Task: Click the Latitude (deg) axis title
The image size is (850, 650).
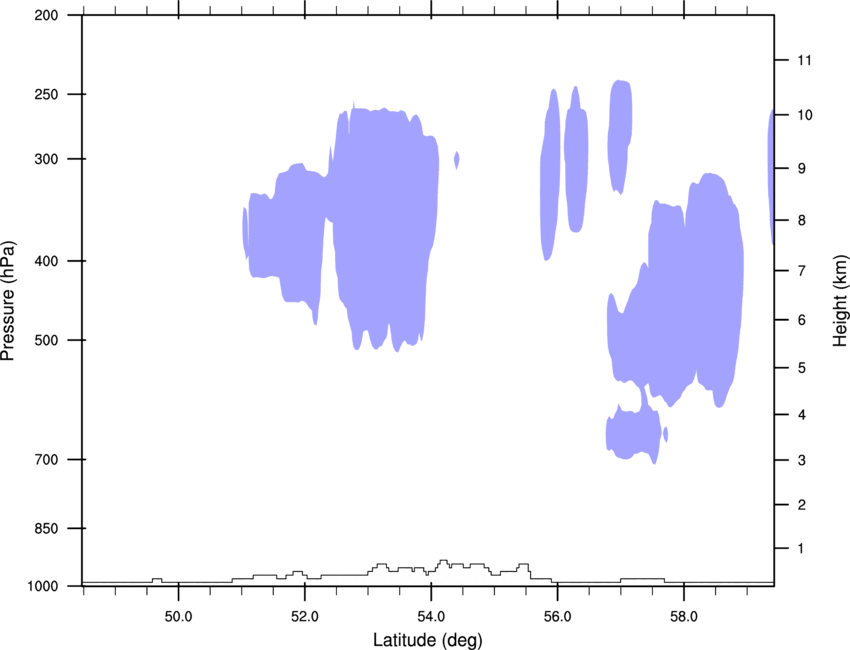Action: tap(428, 640)
